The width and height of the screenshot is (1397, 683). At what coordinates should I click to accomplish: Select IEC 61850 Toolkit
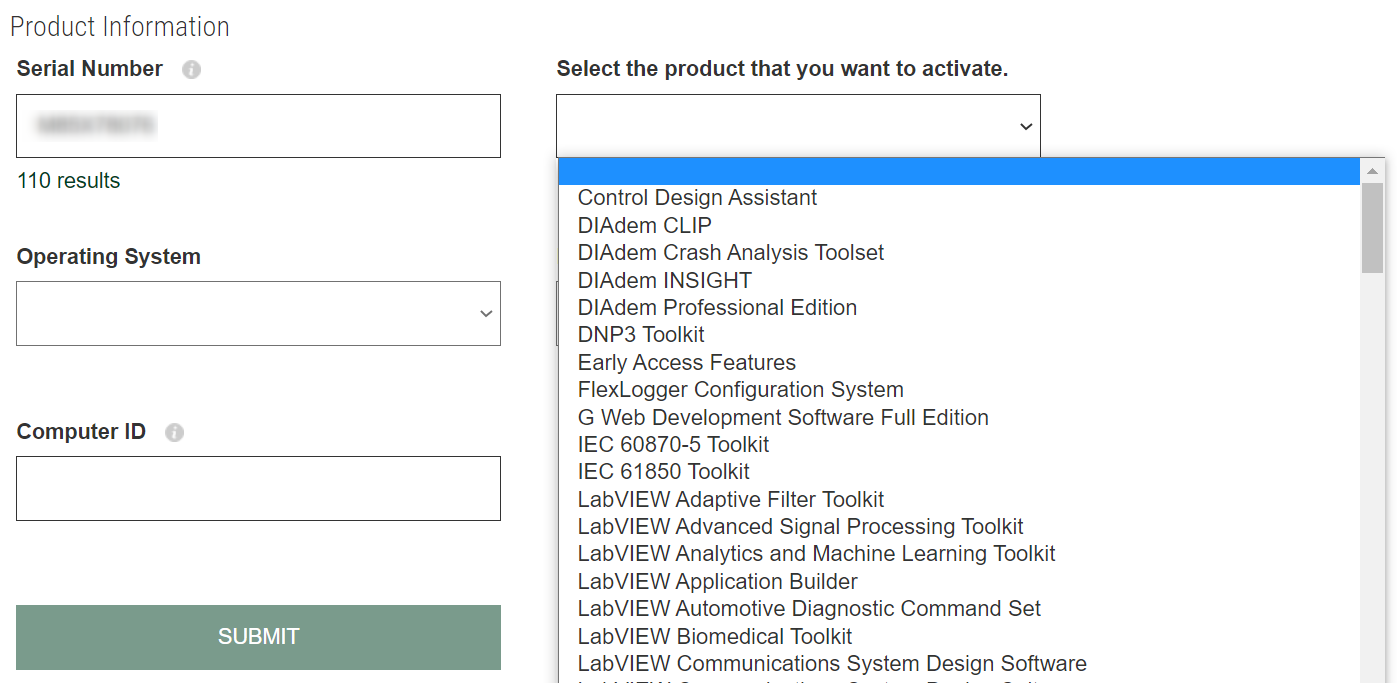pos(959,472)
